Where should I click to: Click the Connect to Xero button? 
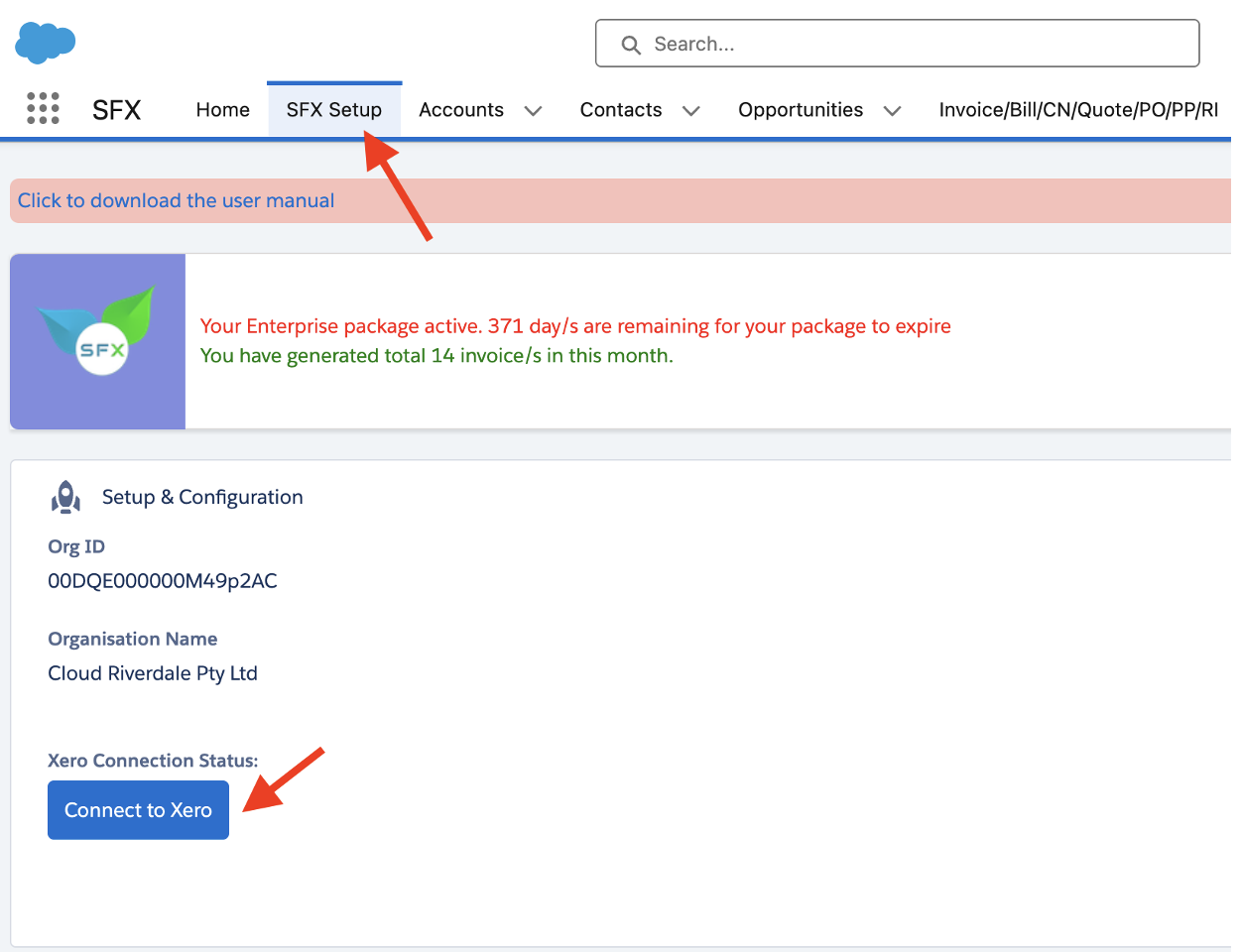tap(138, 810)
